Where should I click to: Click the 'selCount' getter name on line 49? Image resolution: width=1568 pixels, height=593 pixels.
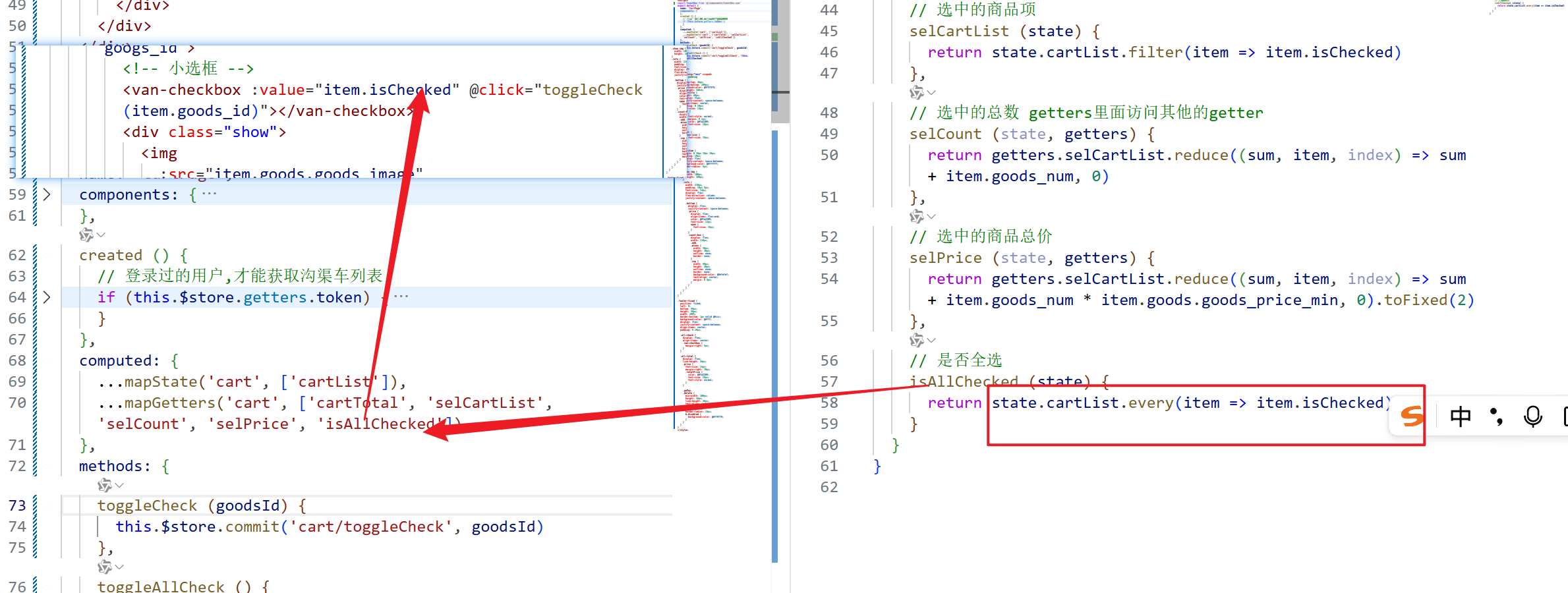pyautogui.click(x=946, y=134)
